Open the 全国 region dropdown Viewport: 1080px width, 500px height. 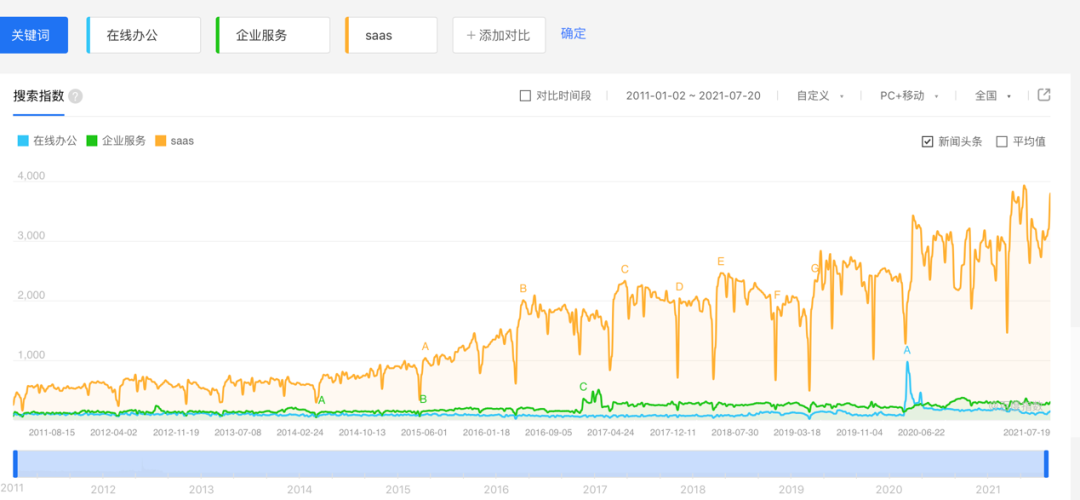click(992, 96)
